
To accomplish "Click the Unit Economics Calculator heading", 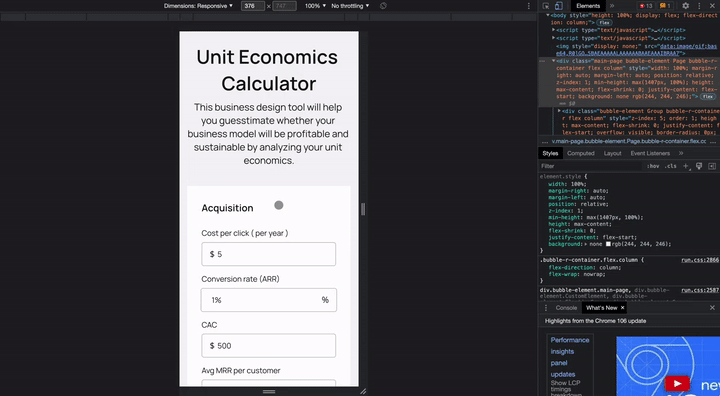I will click(268, 70).
